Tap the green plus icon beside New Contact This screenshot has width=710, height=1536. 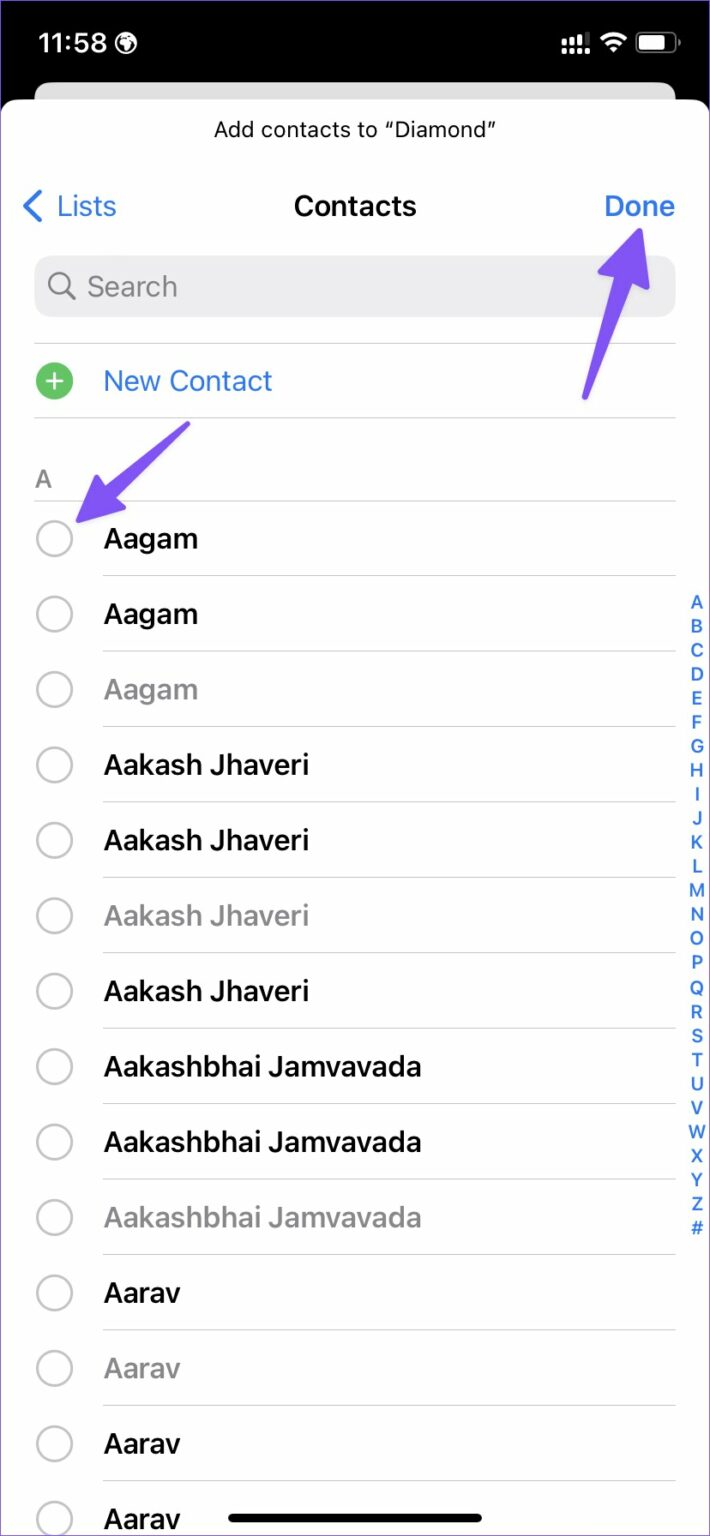[x=54, y=381]
